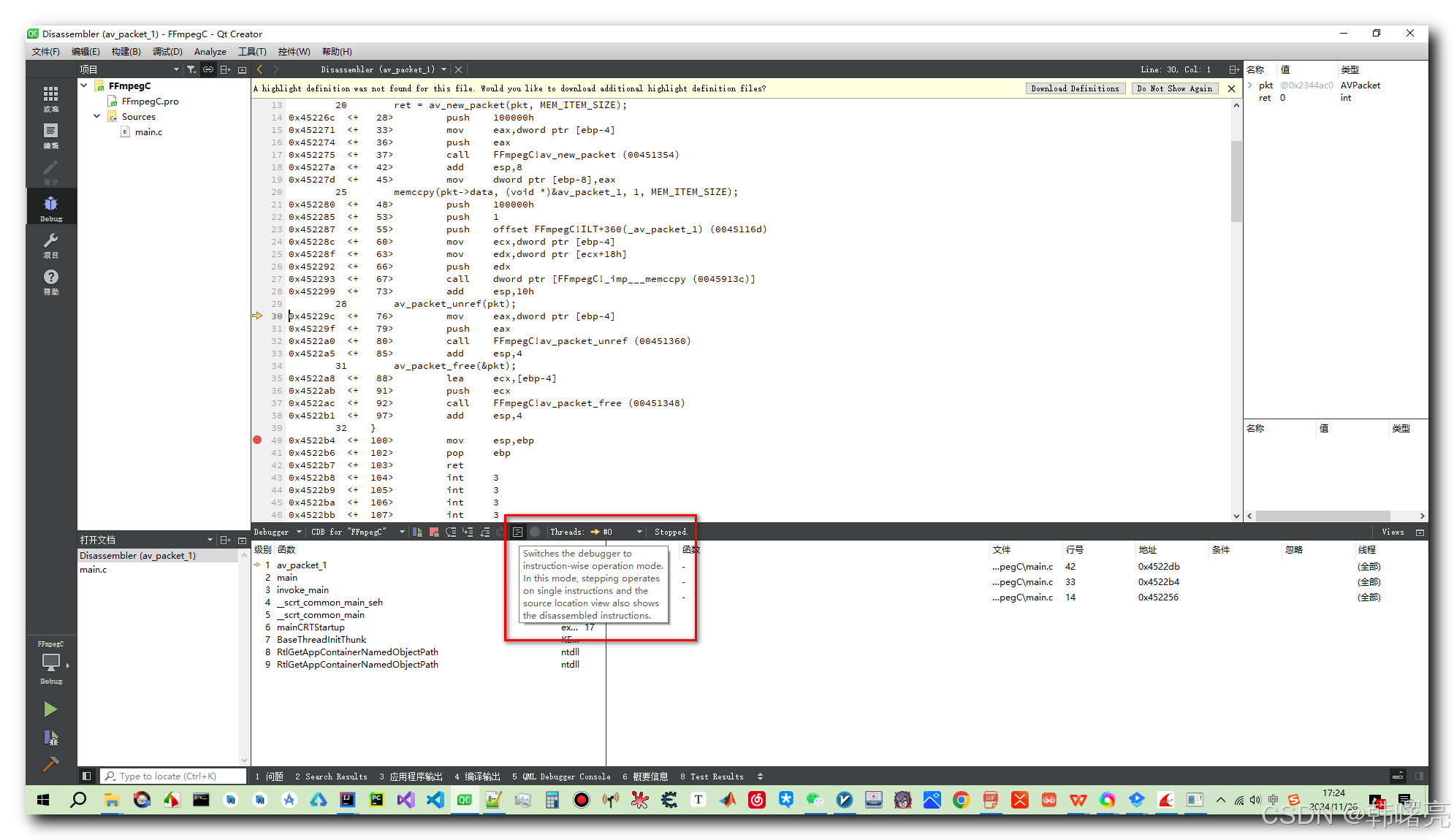Click the Build hammer icon
This screenshot has height=840, width=1454.
[50, 764]
